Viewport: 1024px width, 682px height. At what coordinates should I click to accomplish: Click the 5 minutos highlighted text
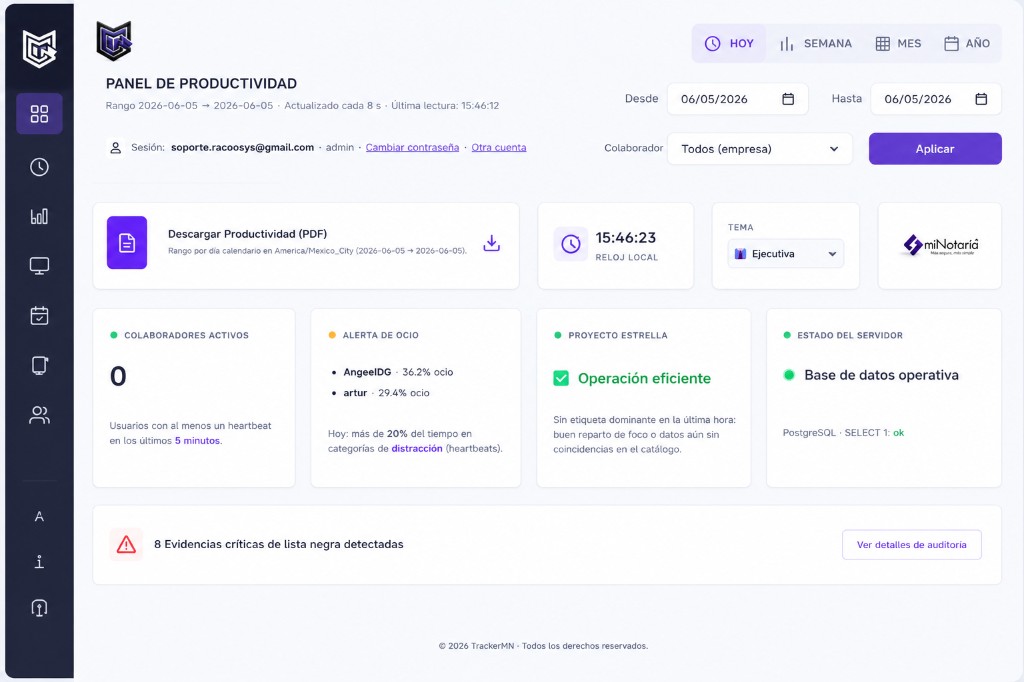[x=197, y=441]
